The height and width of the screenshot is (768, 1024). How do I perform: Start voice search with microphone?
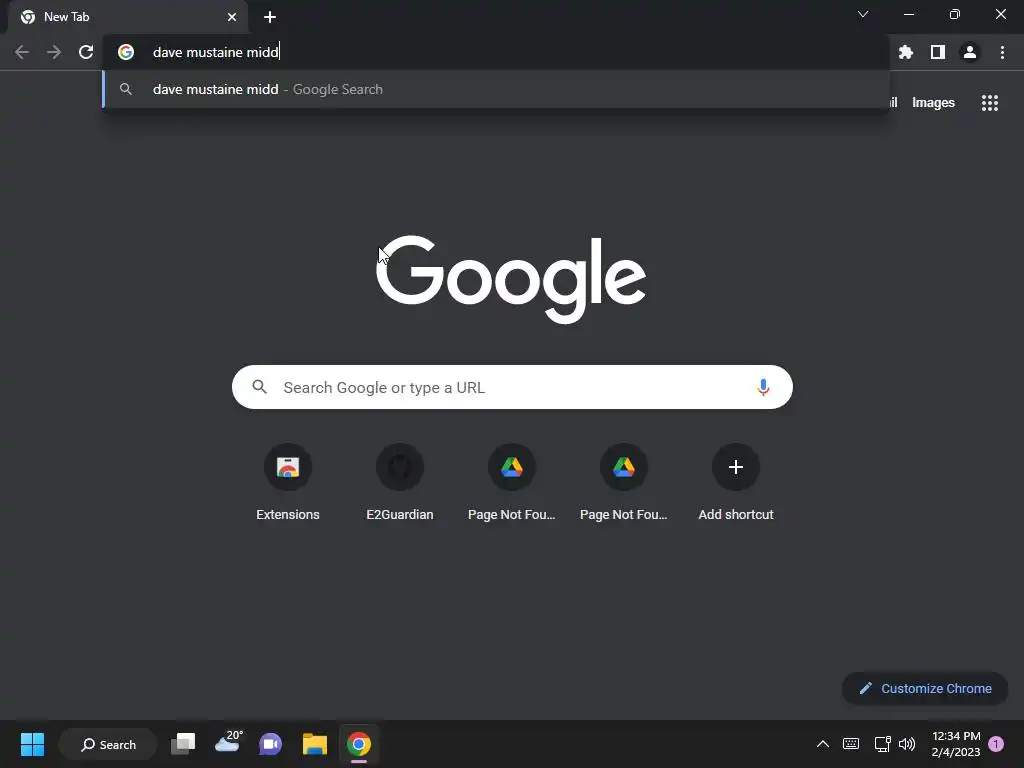click(x=763, y=387)
